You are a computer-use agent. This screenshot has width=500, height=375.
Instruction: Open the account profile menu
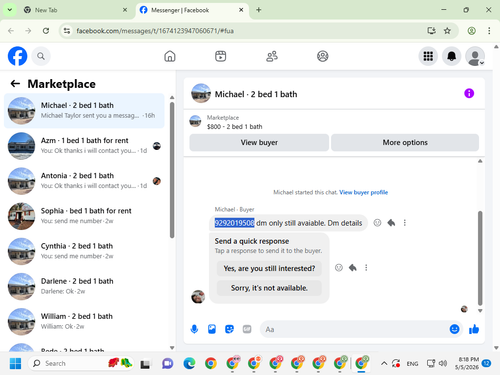(x=475, y=56)
